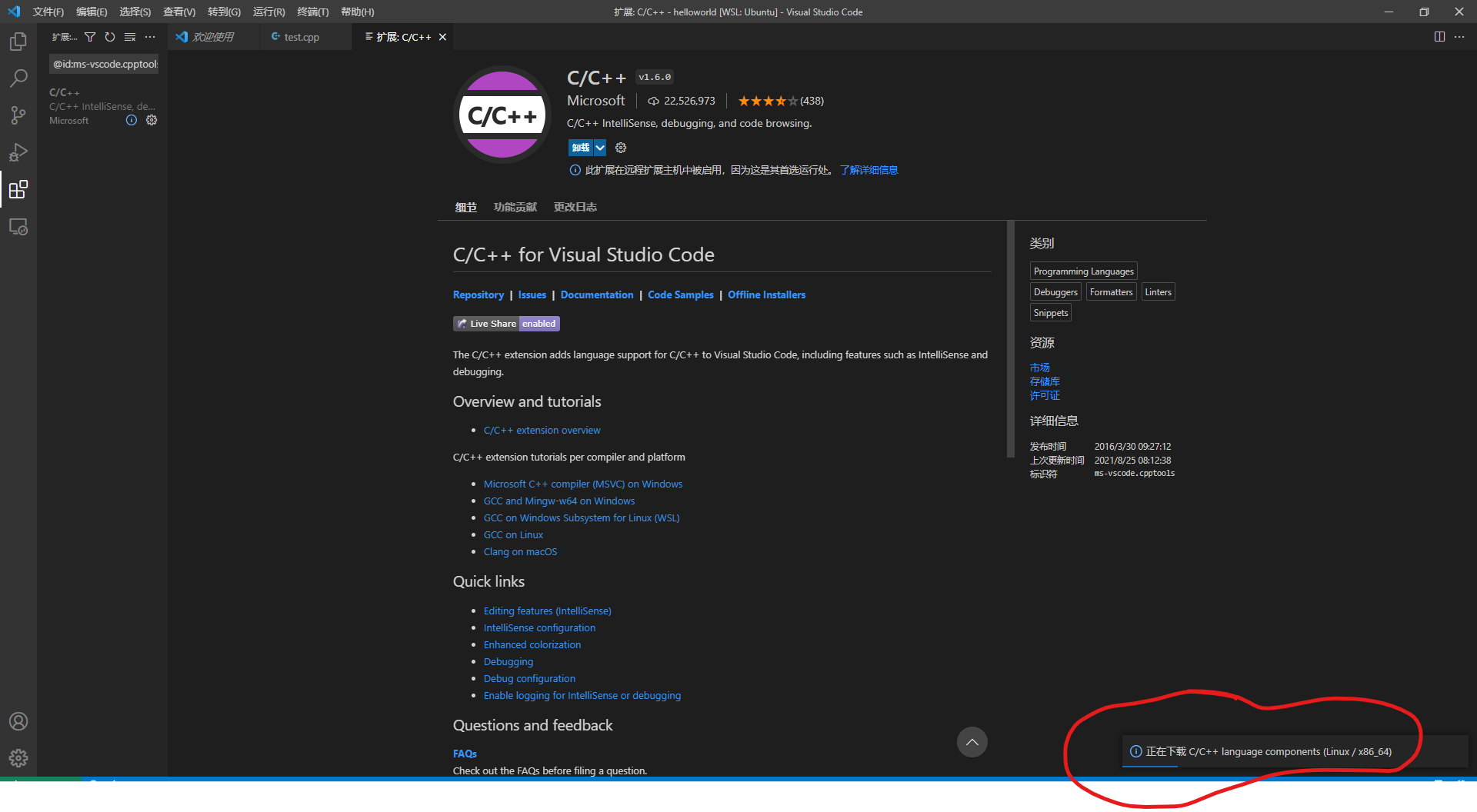
Task: Click the Programming Languages category tag
Action: point(1083,271)
